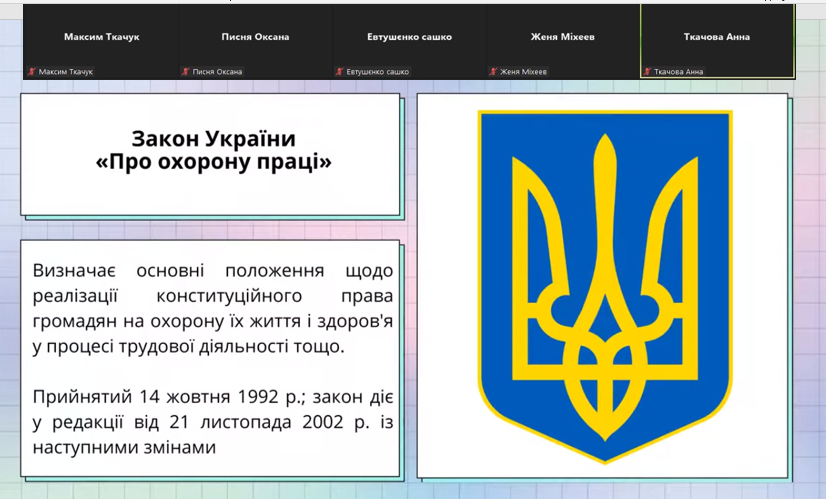Select Евтушенко сашко participant video tile
Viewport: 826px width, 499px height.
[409, 42]
